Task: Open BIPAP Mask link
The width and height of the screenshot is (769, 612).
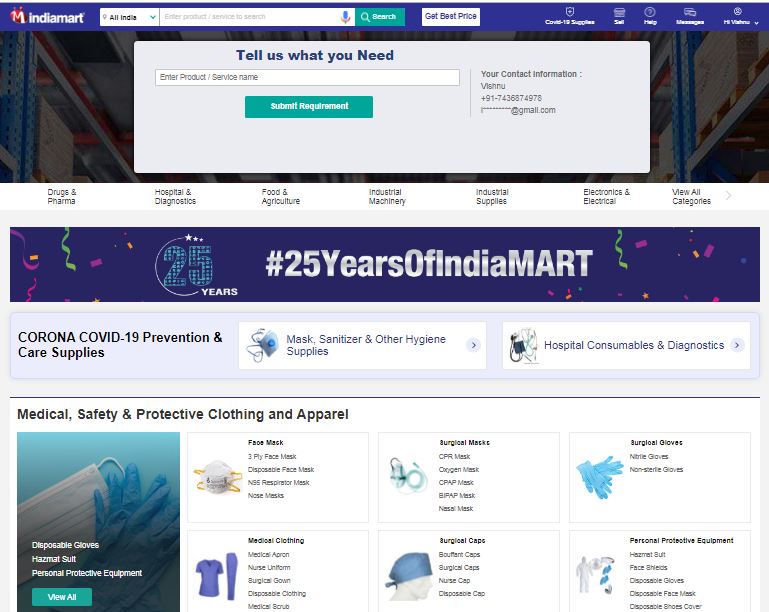Action: (x=457, y=496)
